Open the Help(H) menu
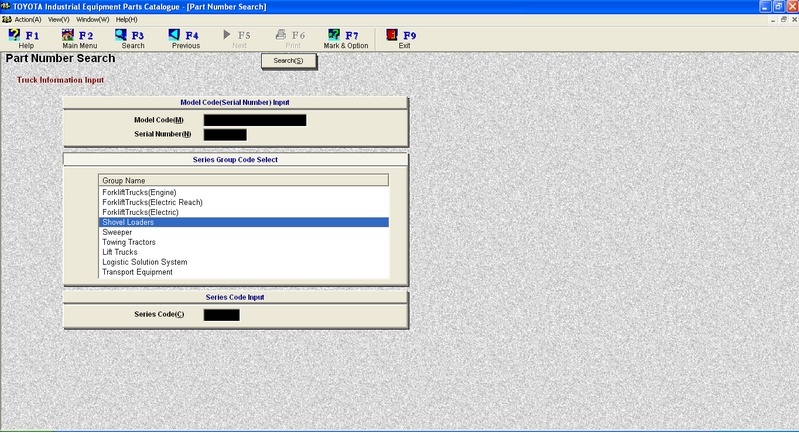 click(x=126, y=19)
